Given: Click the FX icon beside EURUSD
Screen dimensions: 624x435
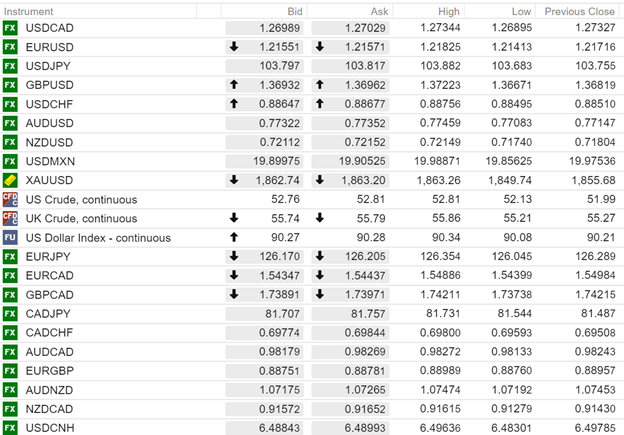Looking at the screenshot, I should [10, 47].
